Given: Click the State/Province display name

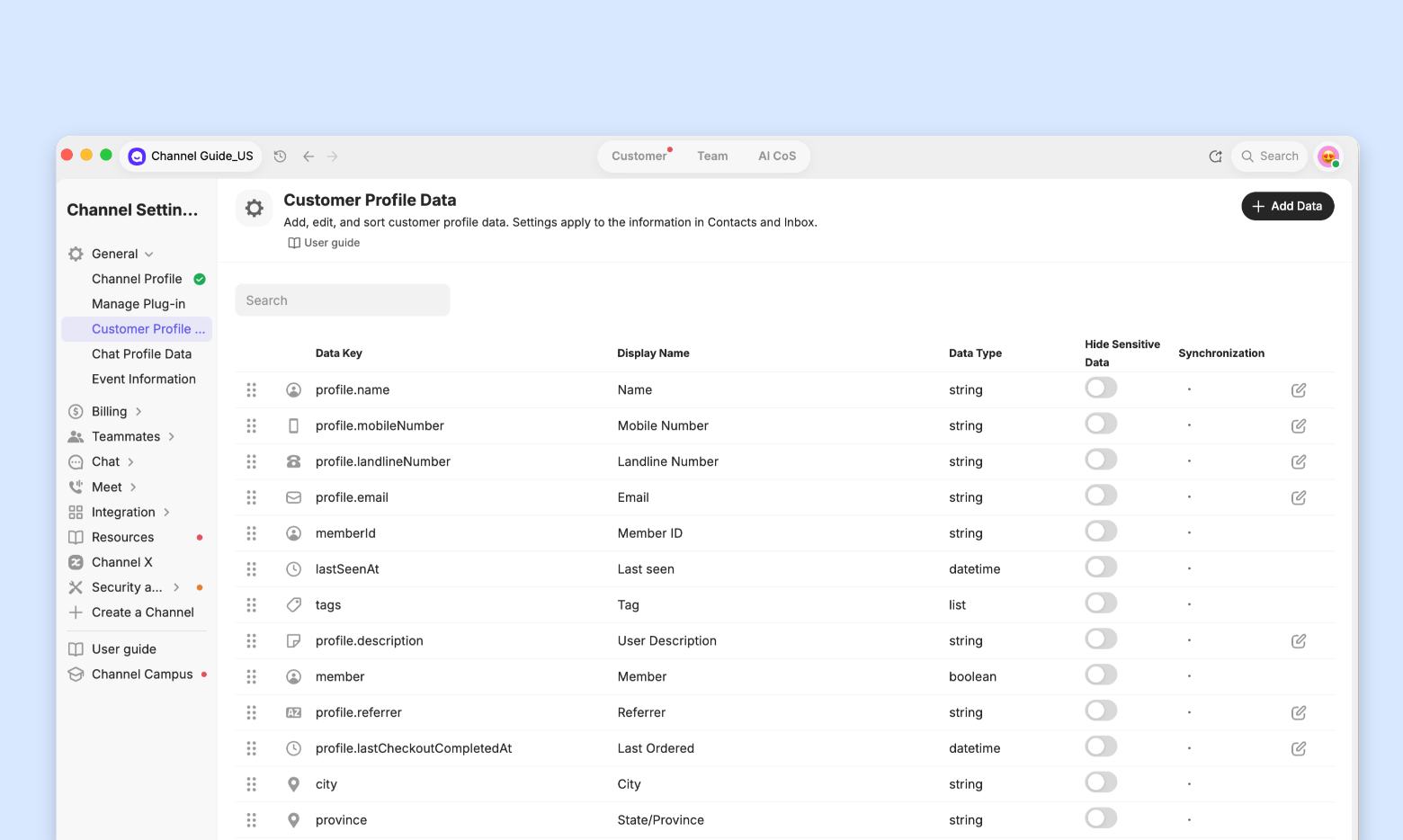Looking at the screenshot, I should point(661,820).
